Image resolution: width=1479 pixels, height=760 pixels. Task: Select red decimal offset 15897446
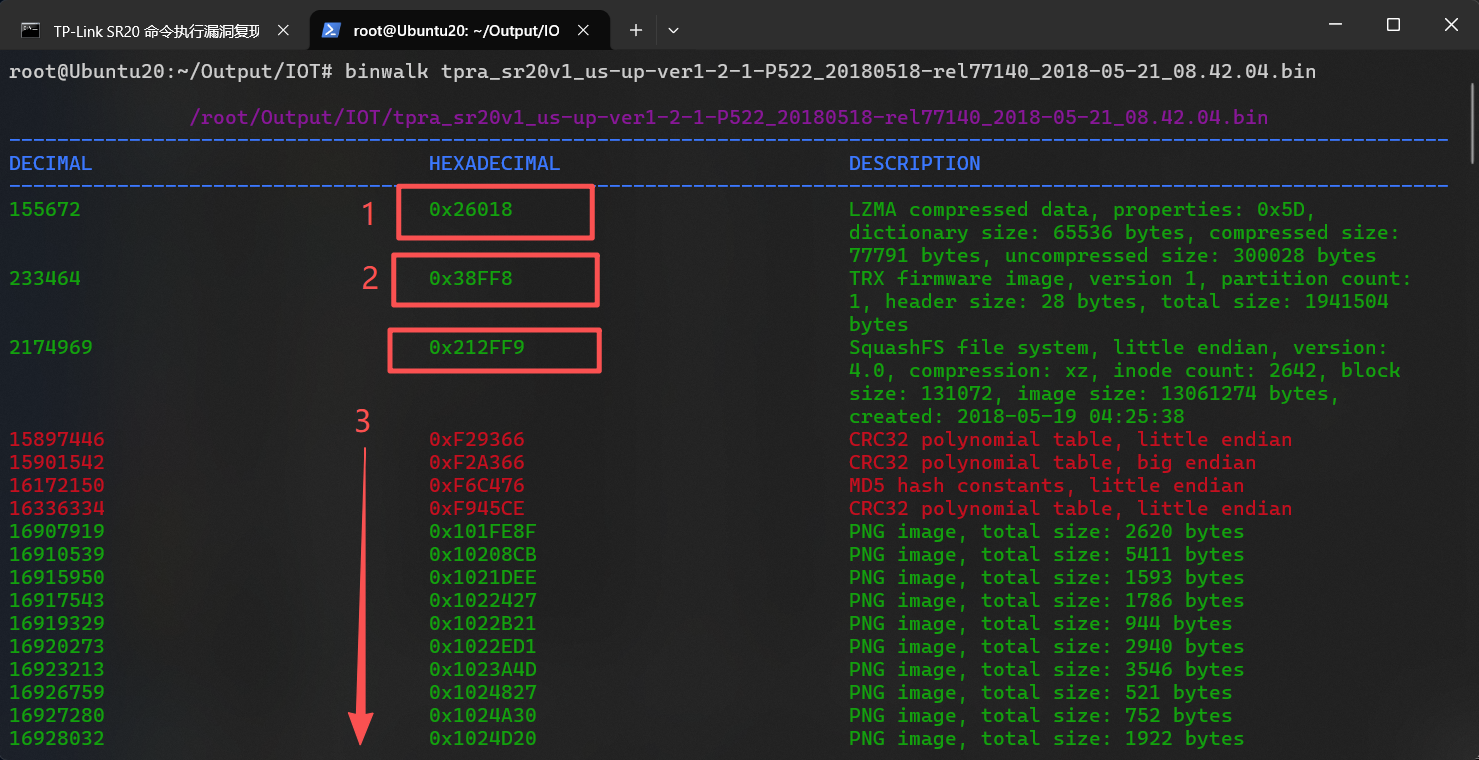(x=57, y=439)
